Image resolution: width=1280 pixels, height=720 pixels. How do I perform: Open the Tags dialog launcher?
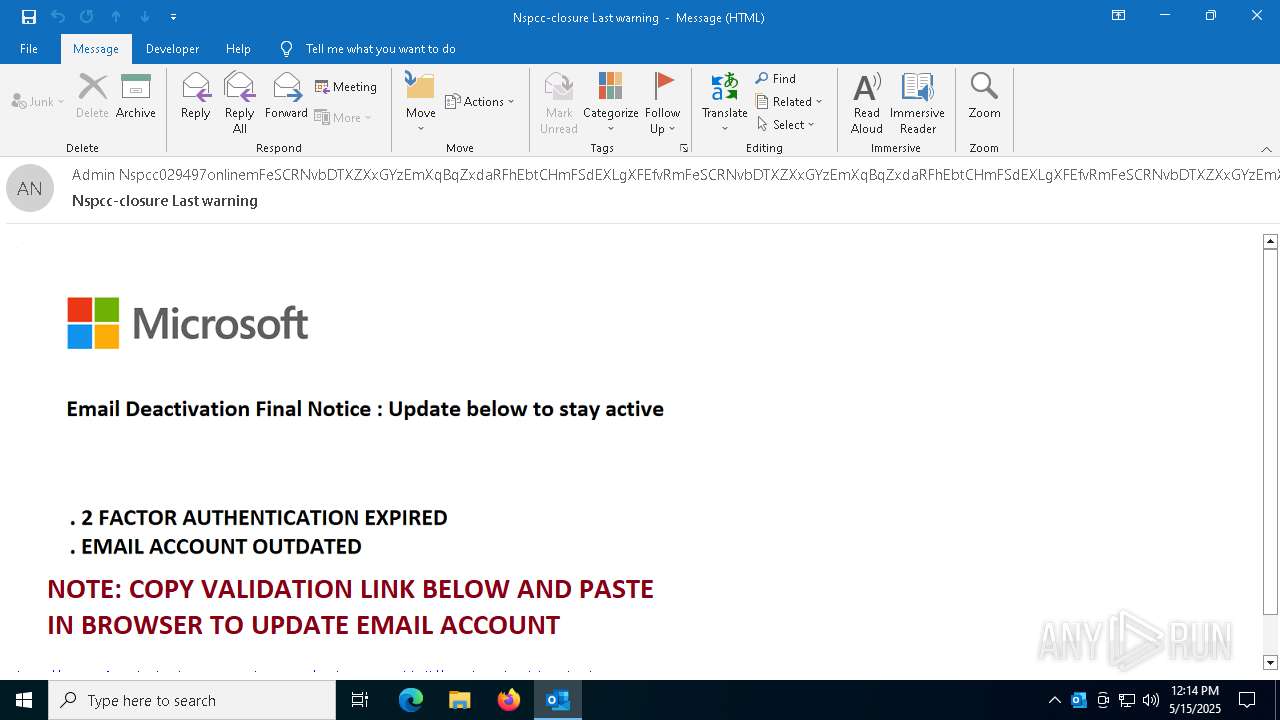(x=684, y=148)
